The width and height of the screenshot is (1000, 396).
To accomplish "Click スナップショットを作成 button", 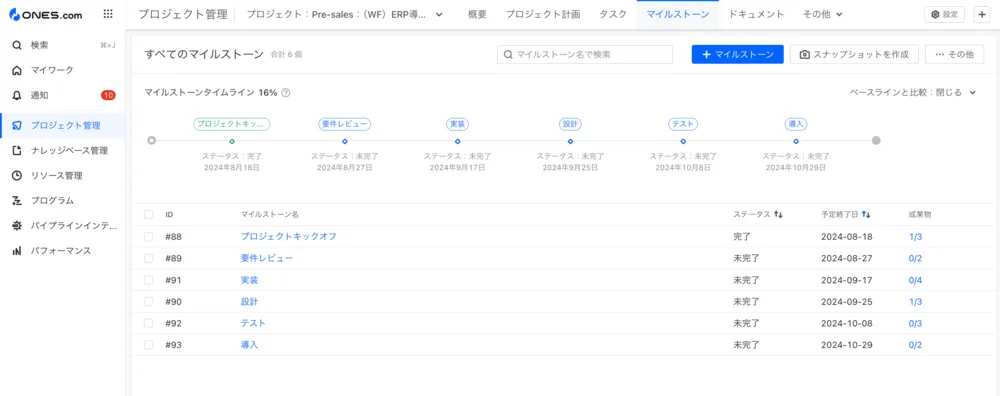I will pyautogui.click(x=854, y=55).
